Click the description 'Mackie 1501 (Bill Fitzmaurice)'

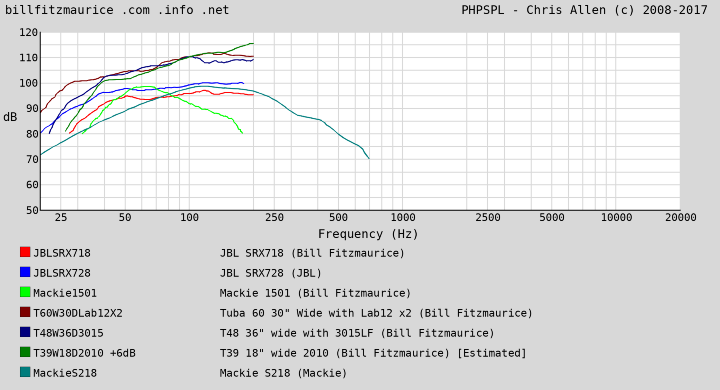[x=315, y=293]
